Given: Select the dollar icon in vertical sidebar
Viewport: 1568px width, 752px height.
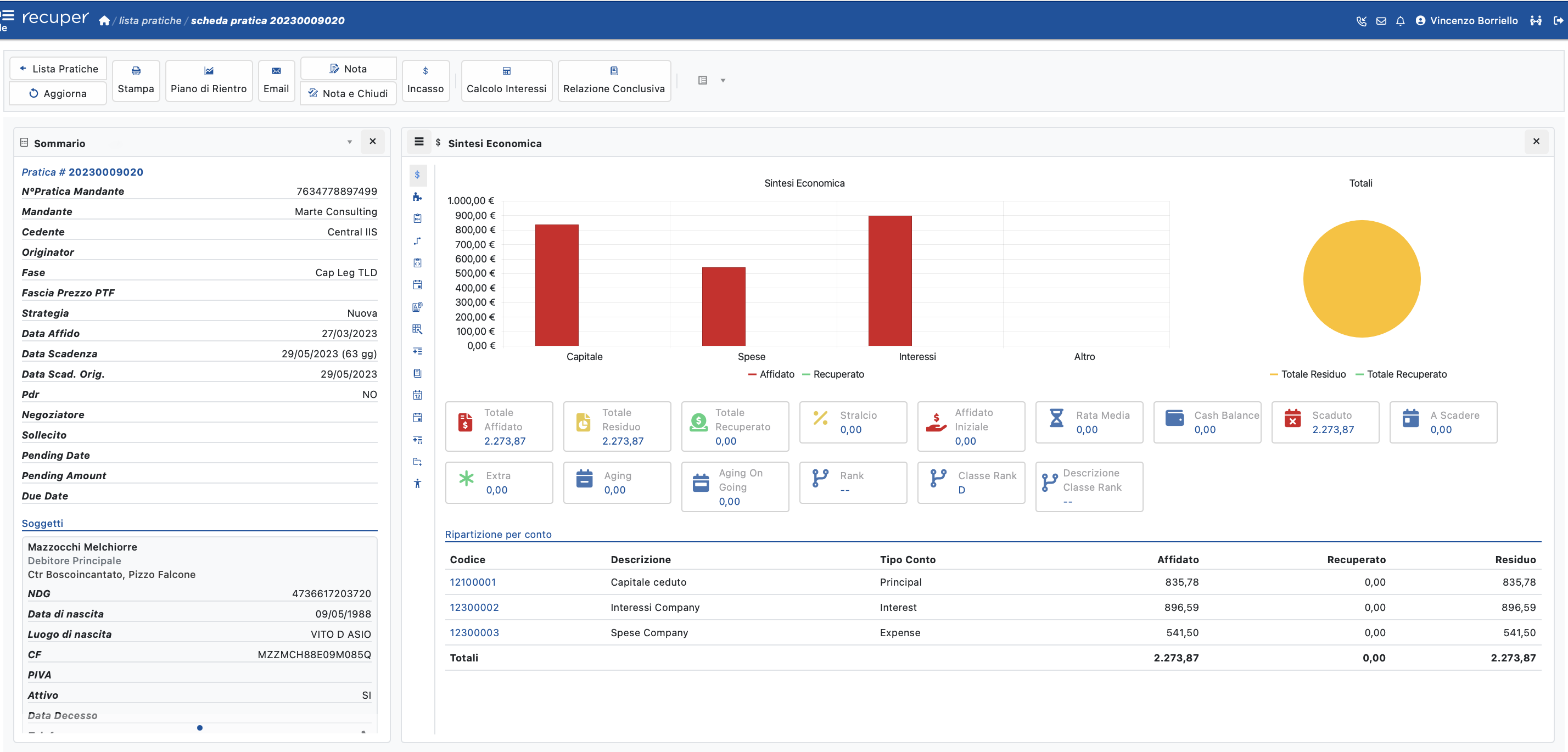Looking at the screenshot, I should pyautogui.click(x=417, y=175).
